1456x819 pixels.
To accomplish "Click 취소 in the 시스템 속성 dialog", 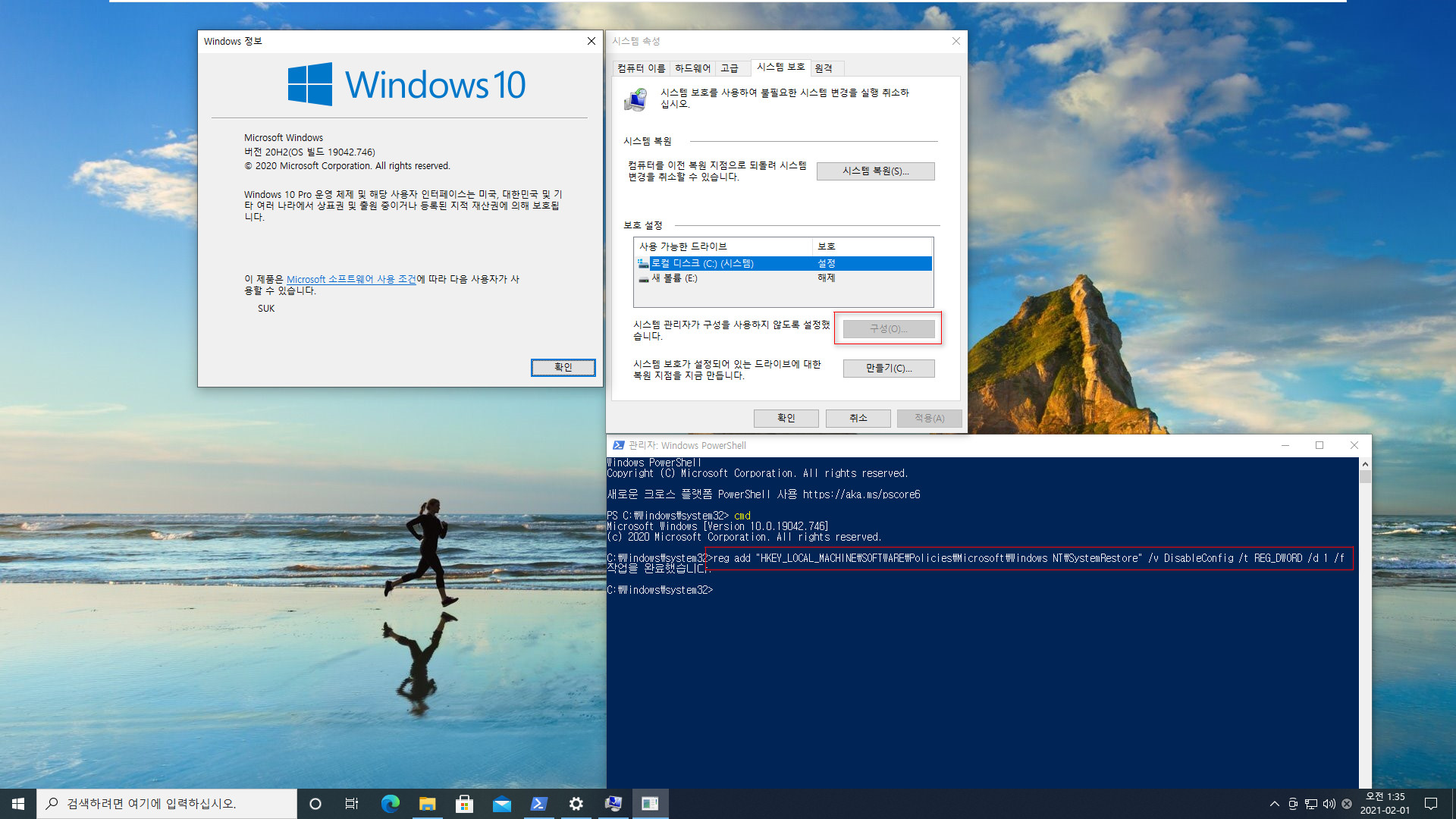I will click(x=858, y=418).
